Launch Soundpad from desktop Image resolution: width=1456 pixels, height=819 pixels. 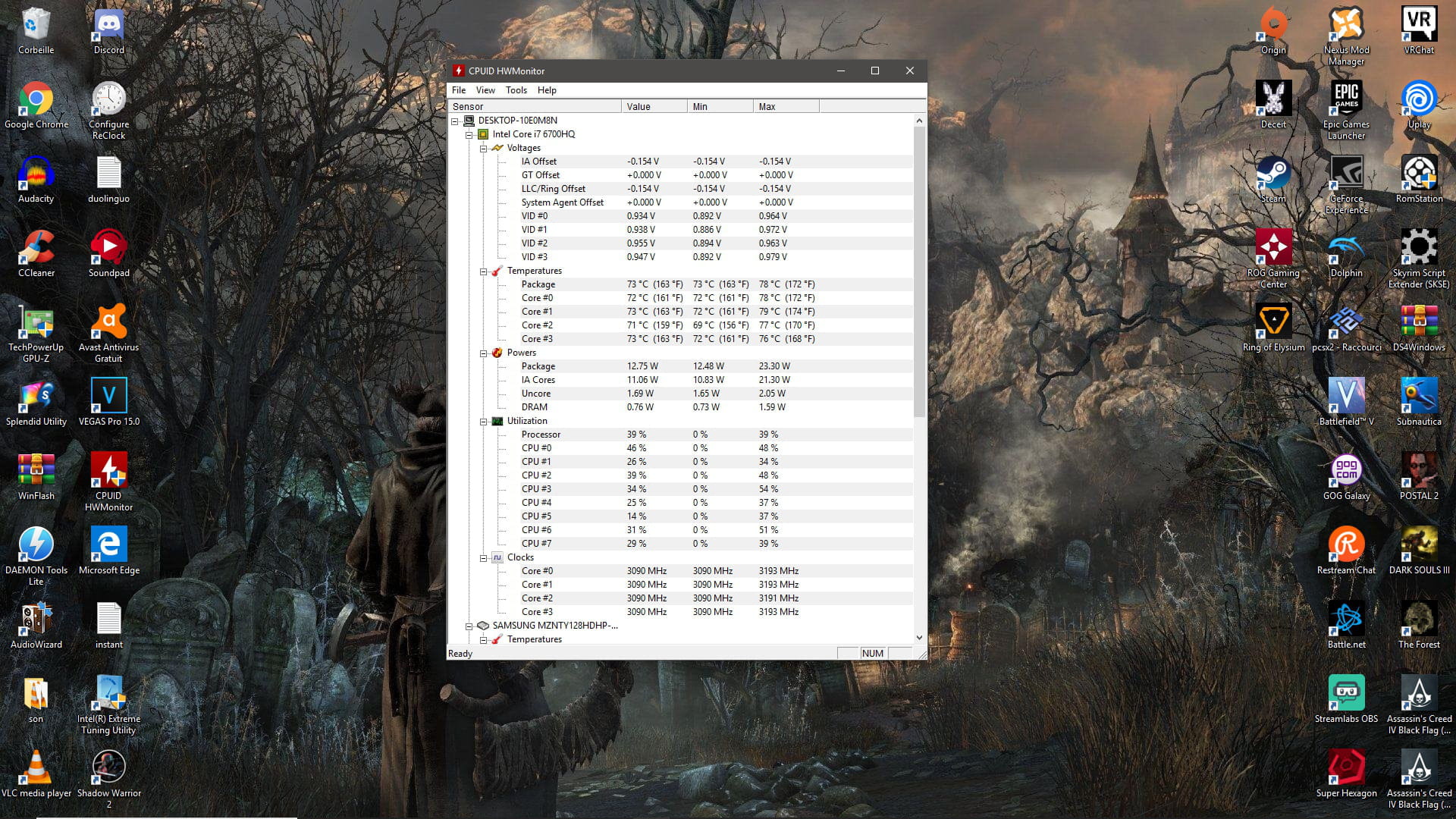tap(108, 254)
